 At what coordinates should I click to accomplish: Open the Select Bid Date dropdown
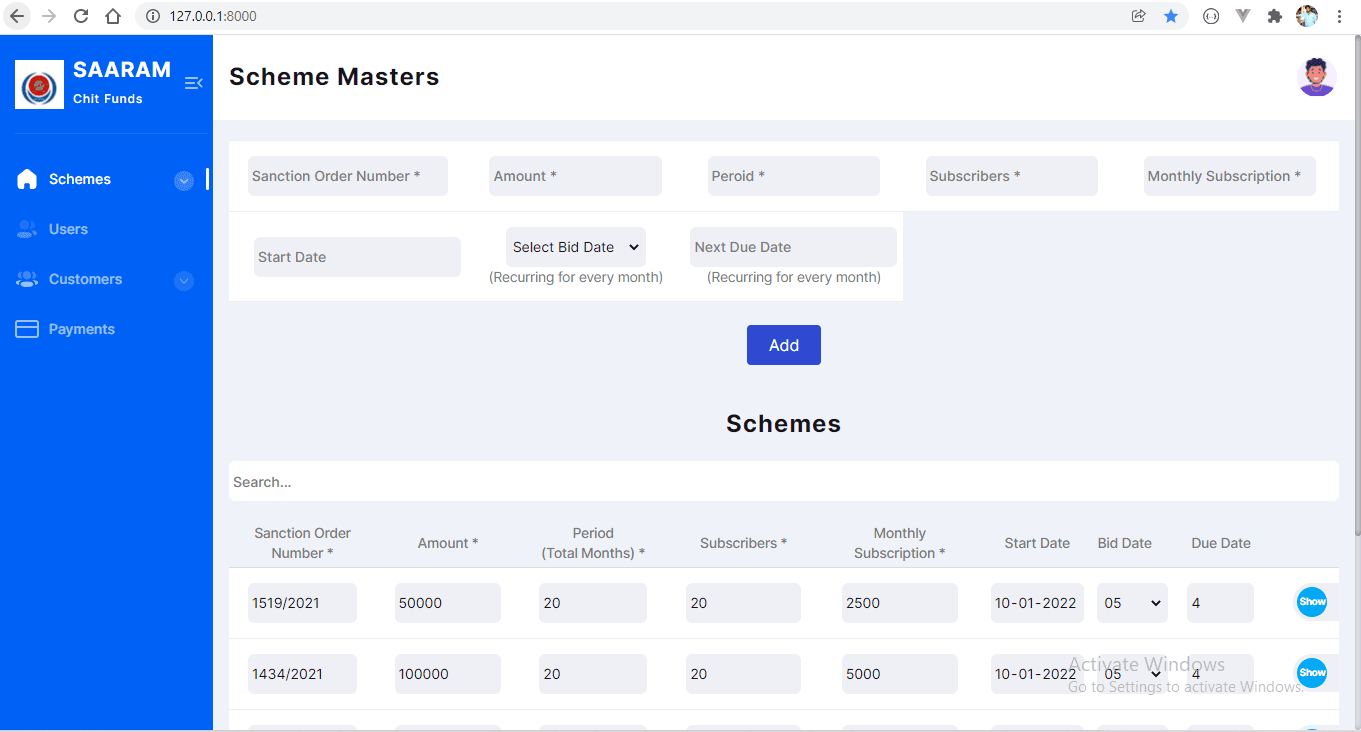tap(575, 246)
